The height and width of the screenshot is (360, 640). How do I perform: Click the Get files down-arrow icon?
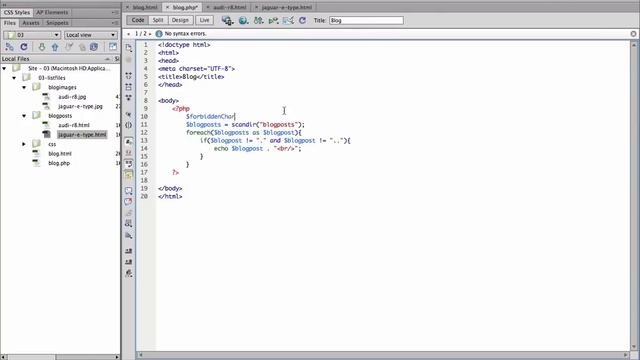click(42, 47)
